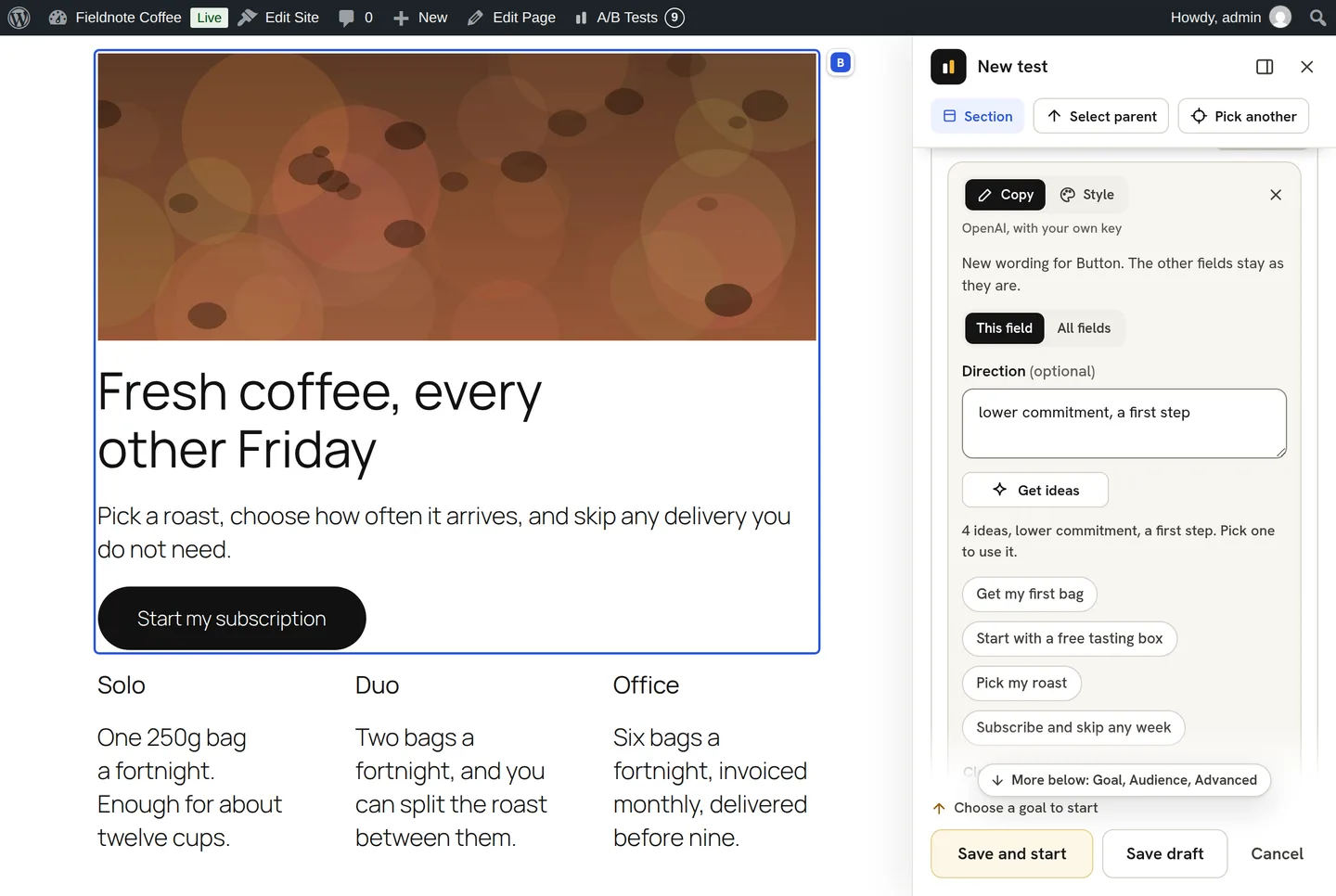
Task: Click the Duo plan heading
Action: coord(378,685)
